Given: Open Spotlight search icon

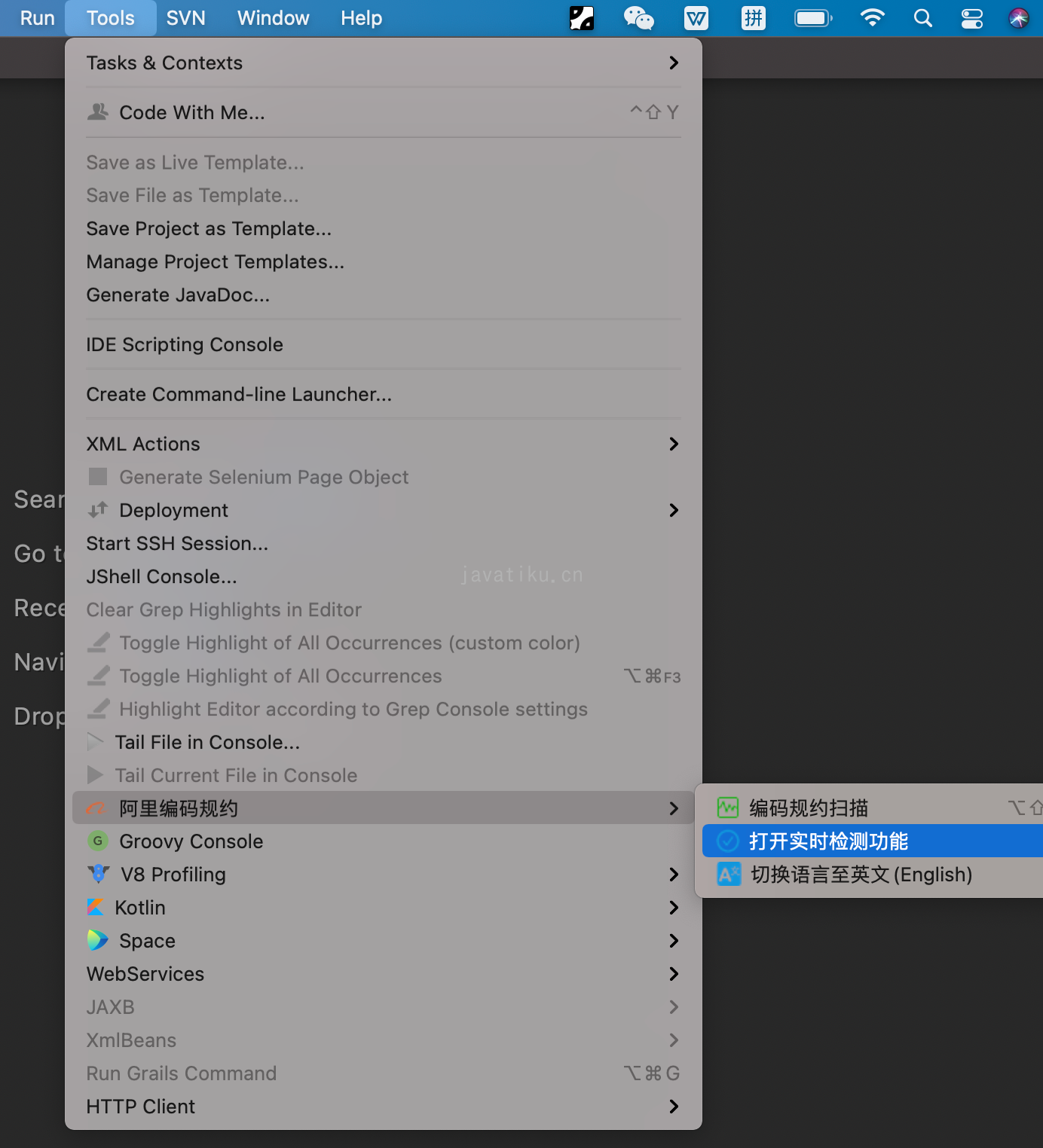Looking at the screenshot, I should (923, 18).
